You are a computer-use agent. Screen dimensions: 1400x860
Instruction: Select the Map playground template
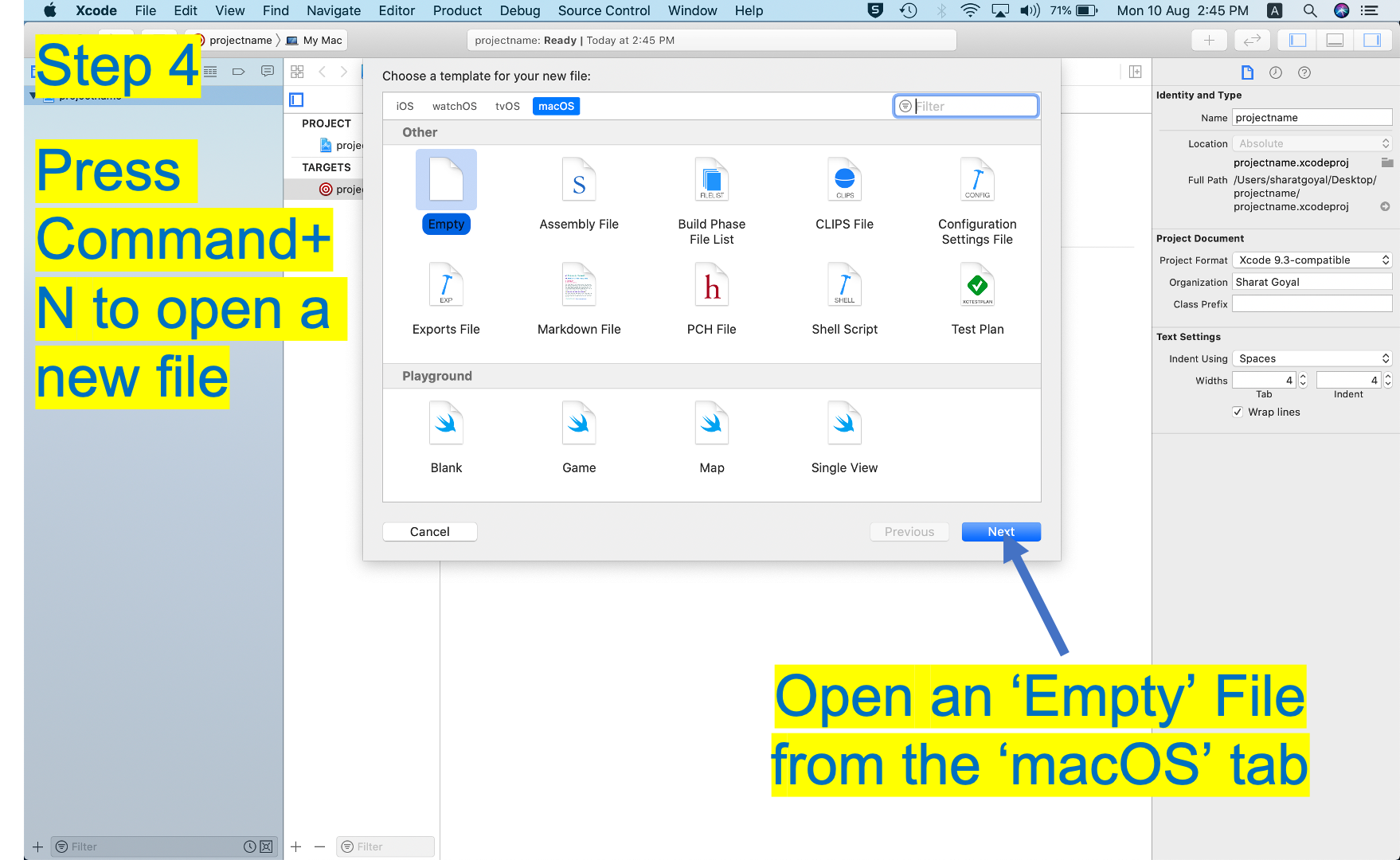pos(712,437)
